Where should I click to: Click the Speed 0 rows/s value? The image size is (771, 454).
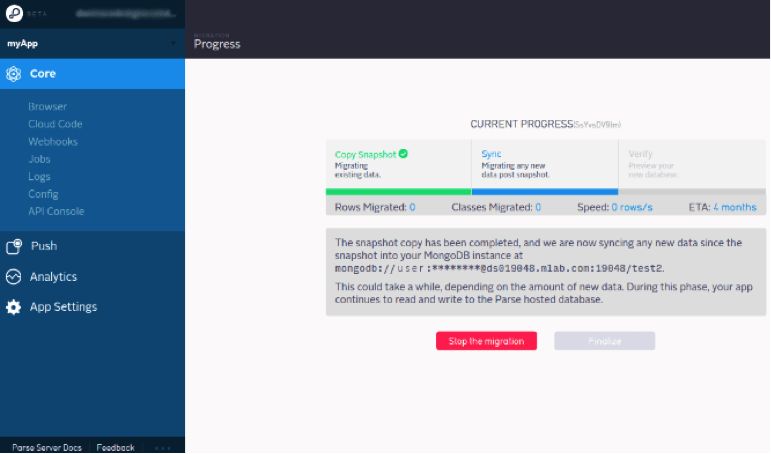(x=632, y=208)
